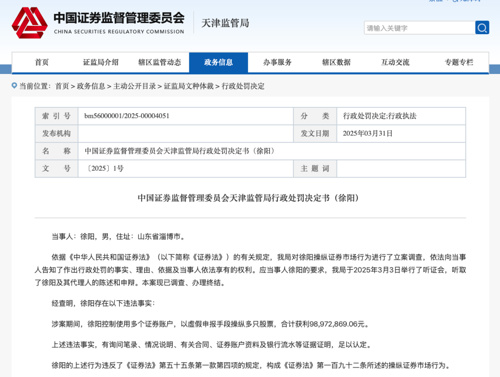Open the 办事服务 navigation tab

pyautogui.click(x=277, y=62)
